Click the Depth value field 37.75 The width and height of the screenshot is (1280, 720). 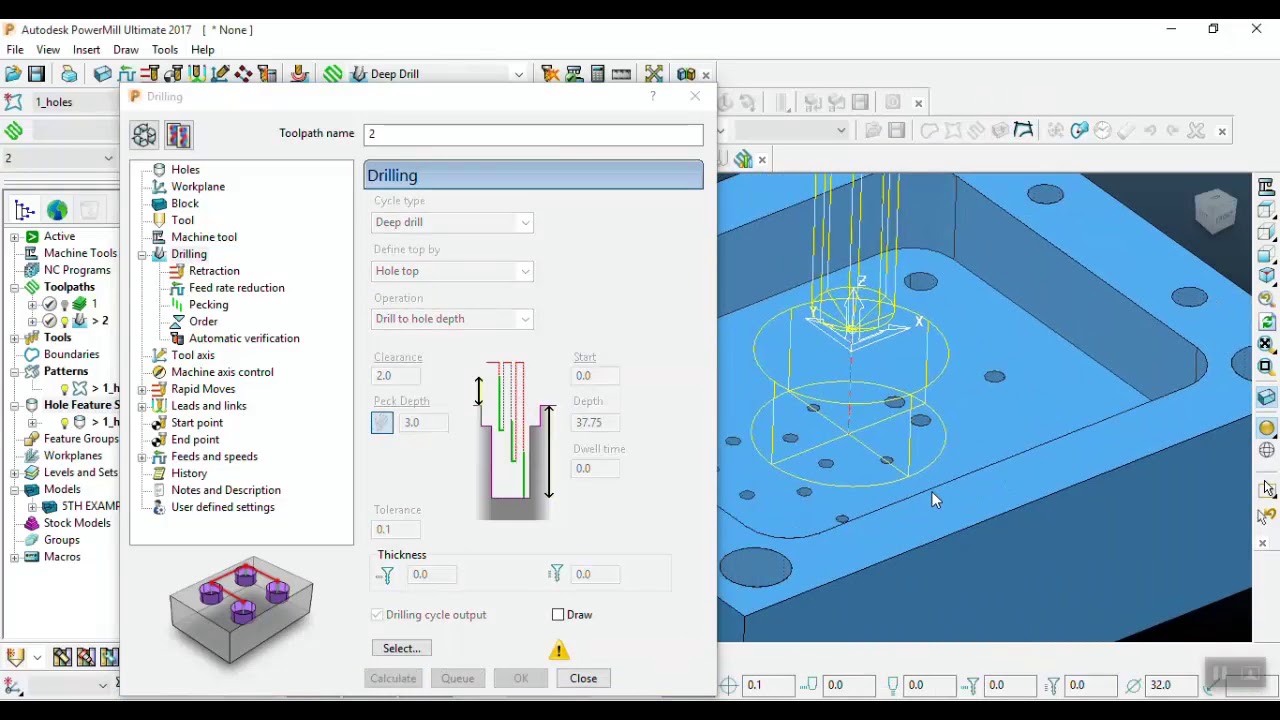pos(597,423)
